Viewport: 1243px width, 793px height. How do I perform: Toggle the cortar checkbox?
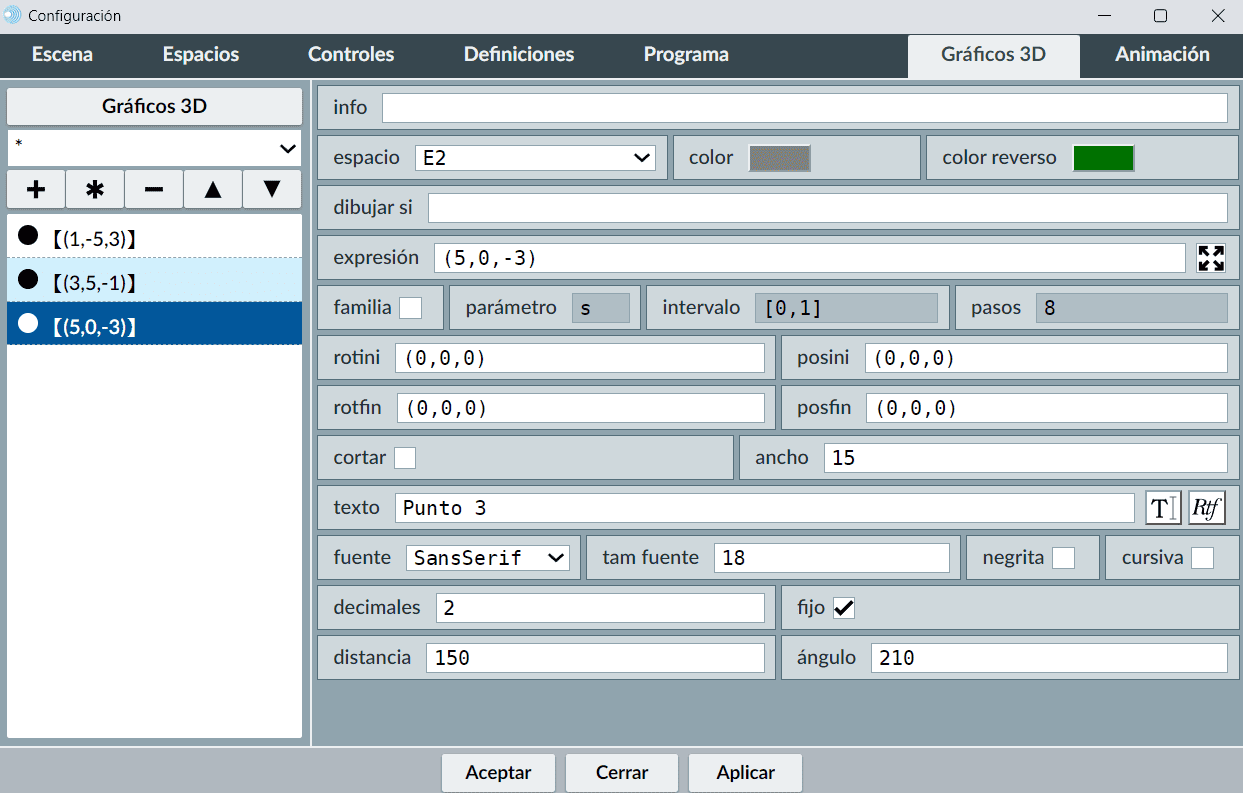point(405,458)
